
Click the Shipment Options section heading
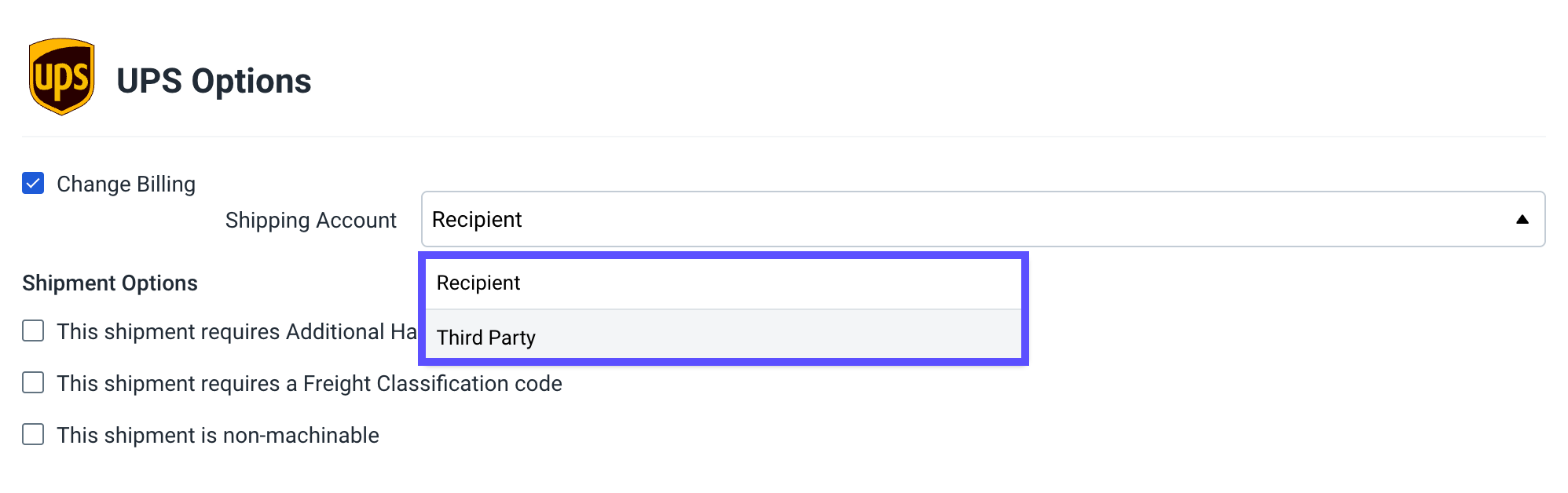110,283
